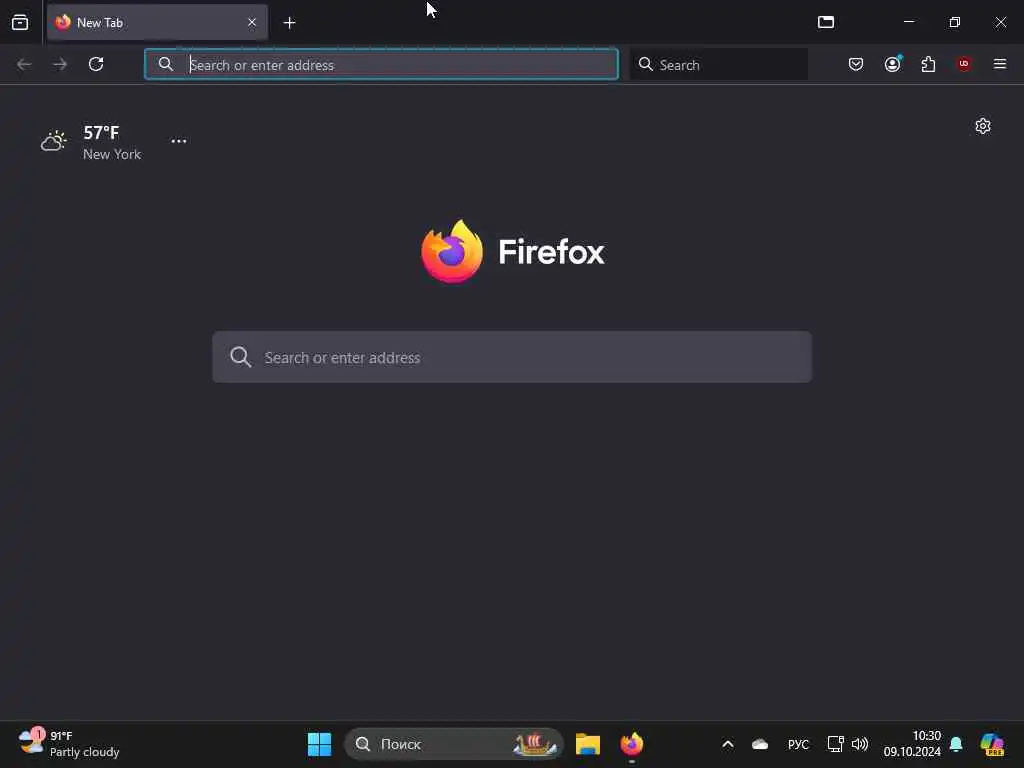This screenshot has height=768, width=1024.
Task: Close the New Tab tab
Action: point(251,22)
